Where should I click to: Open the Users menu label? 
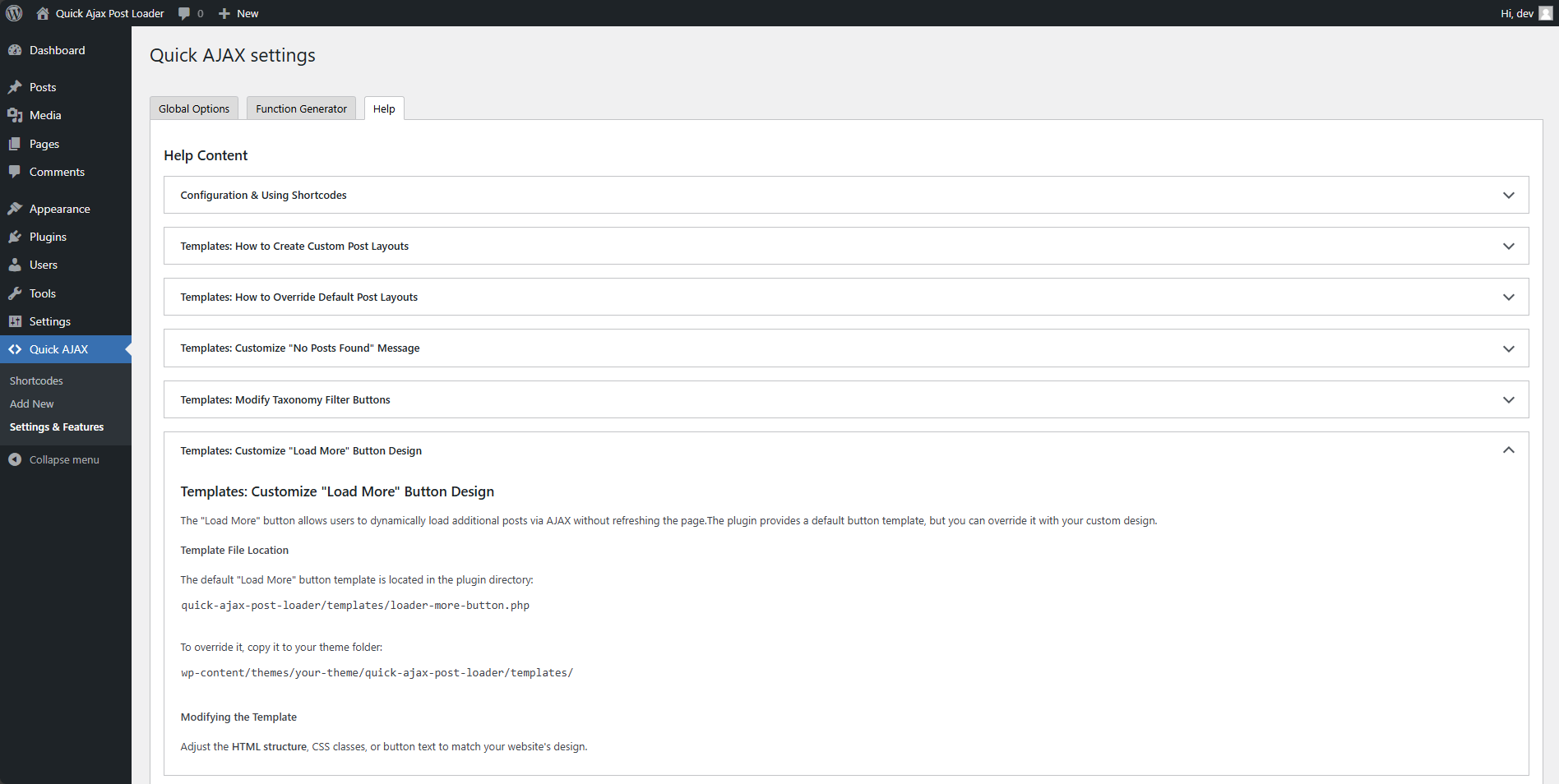(44, 265)
